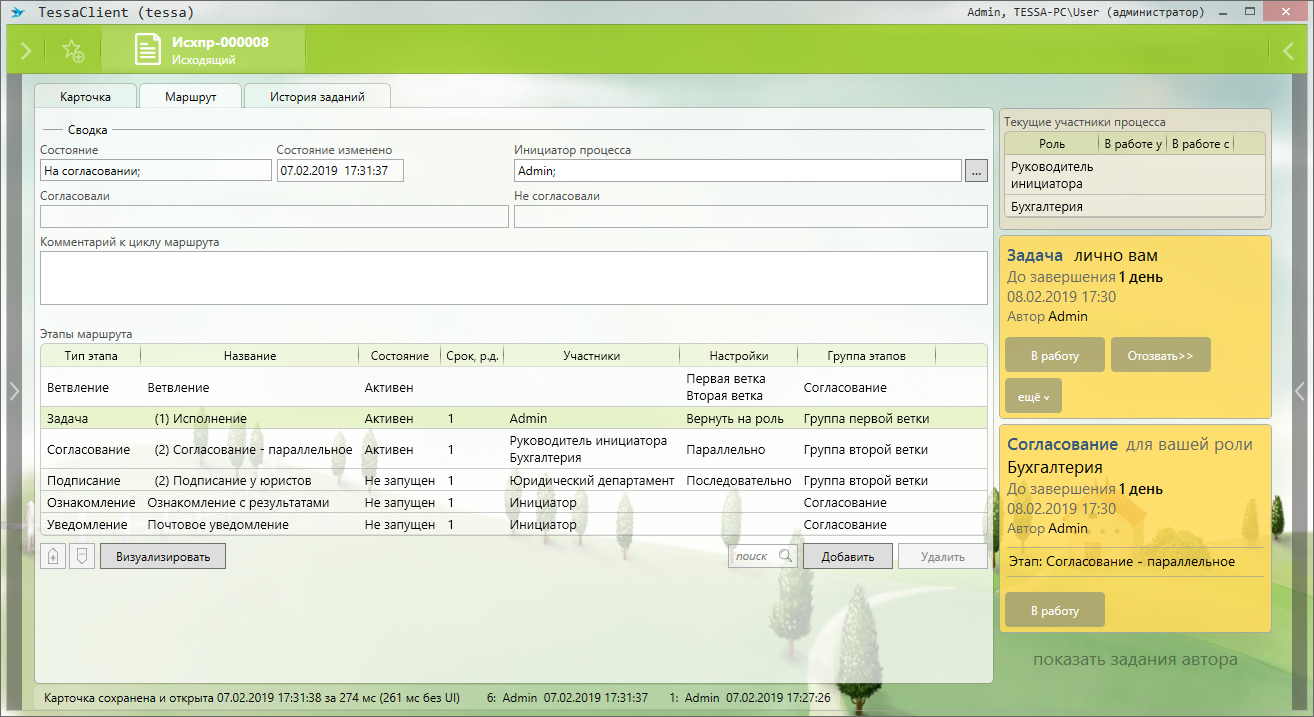Select the Маршрут tab
Viewport: 1314px width, 717px height.
point(191,97)
